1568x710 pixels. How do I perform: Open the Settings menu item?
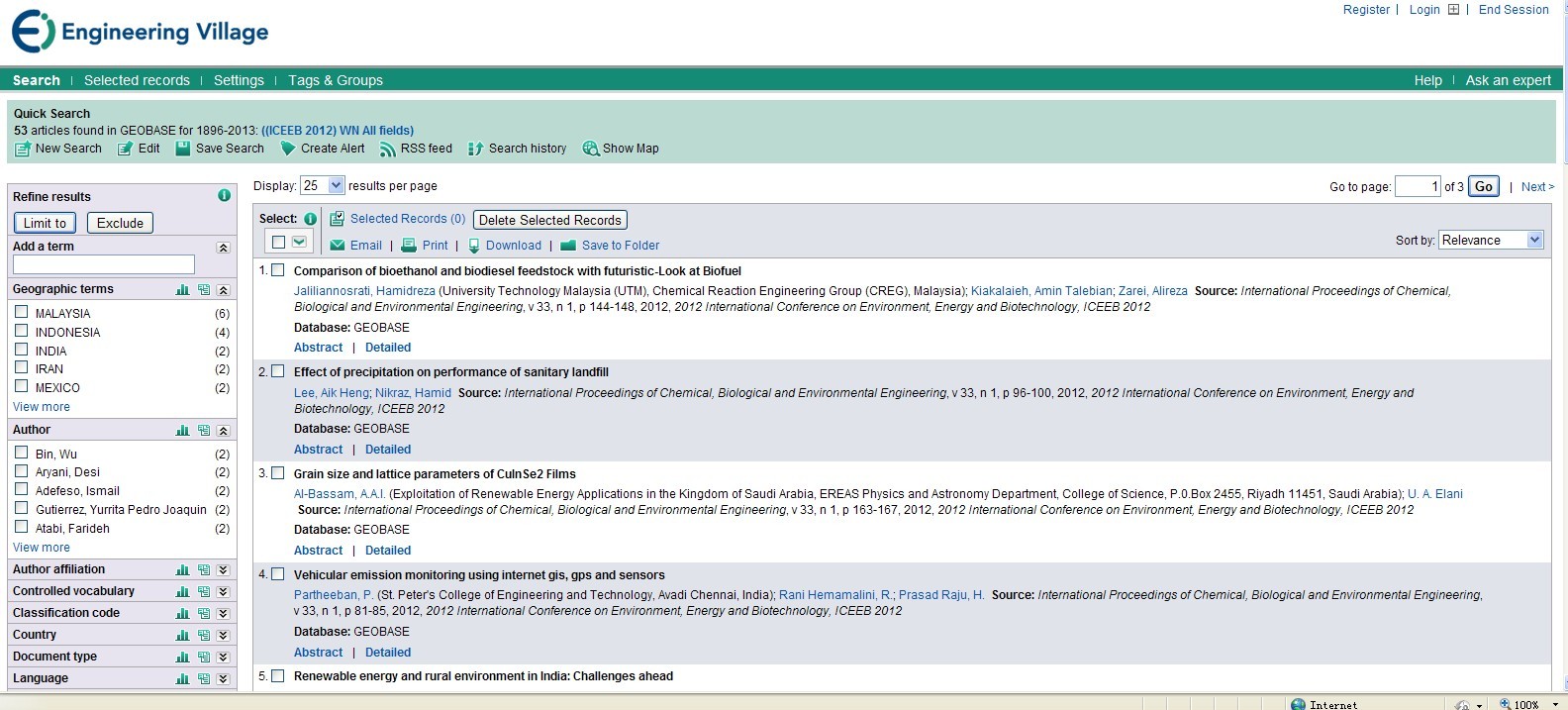pyautogui.click(x=239, y=80)
